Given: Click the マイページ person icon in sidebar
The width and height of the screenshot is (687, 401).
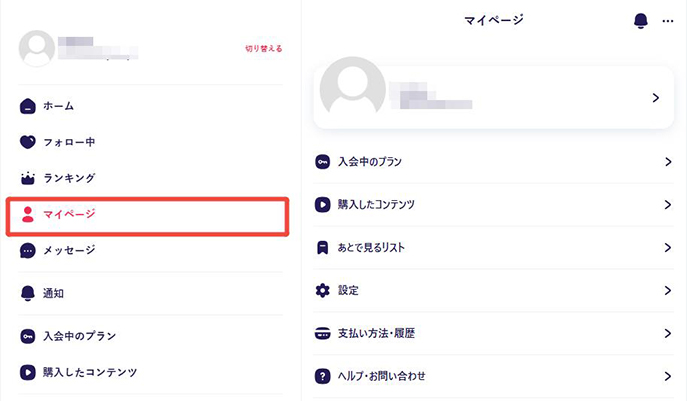Looking at the screenshot, I should click(x=28, y=214).
